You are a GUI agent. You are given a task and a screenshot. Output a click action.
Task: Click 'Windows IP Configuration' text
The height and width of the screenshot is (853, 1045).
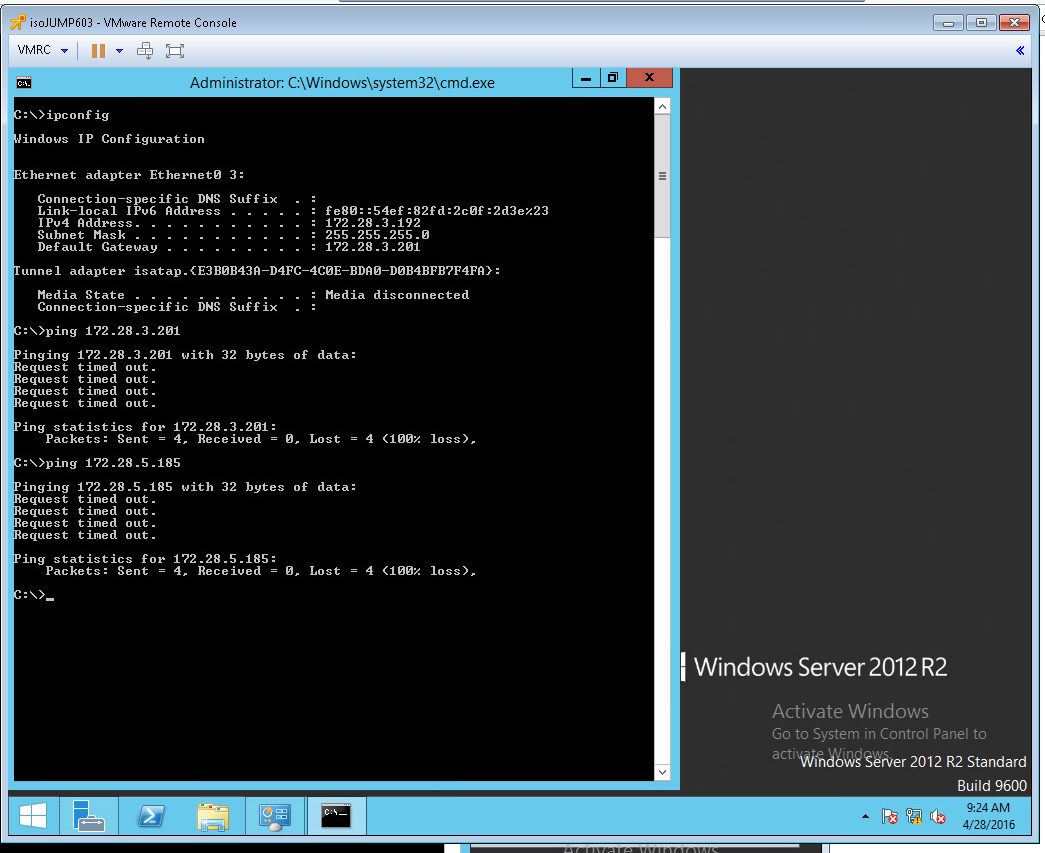[x=109, y=139]
